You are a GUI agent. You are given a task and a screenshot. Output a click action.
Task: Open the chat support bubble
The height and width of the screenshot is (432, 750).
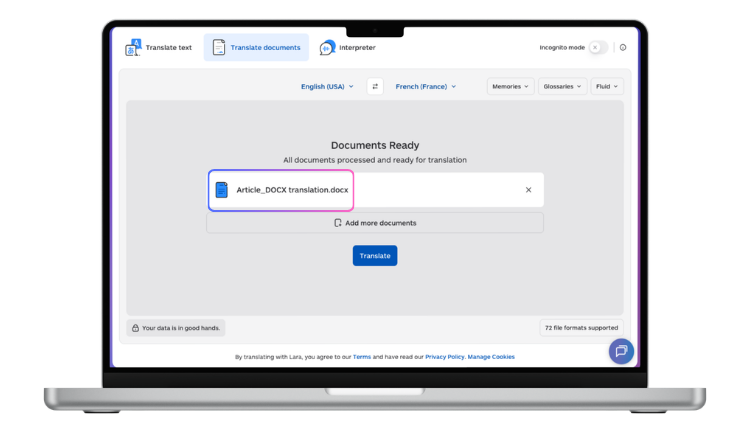pyautogui.click(x=621, y=352)
